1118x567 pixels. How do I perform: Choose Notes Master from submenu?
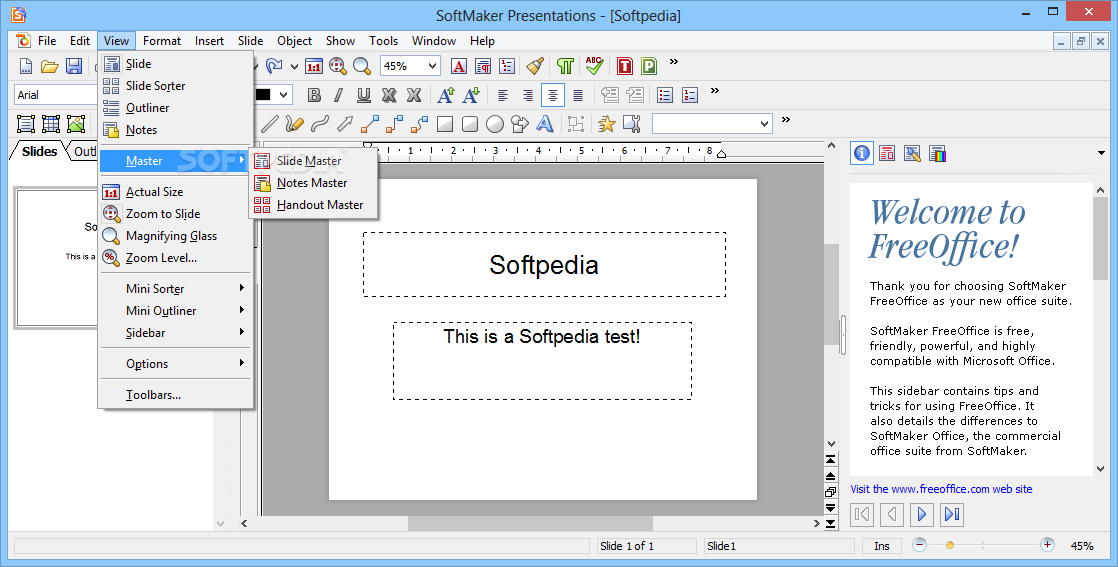click(x=314, y=183)
